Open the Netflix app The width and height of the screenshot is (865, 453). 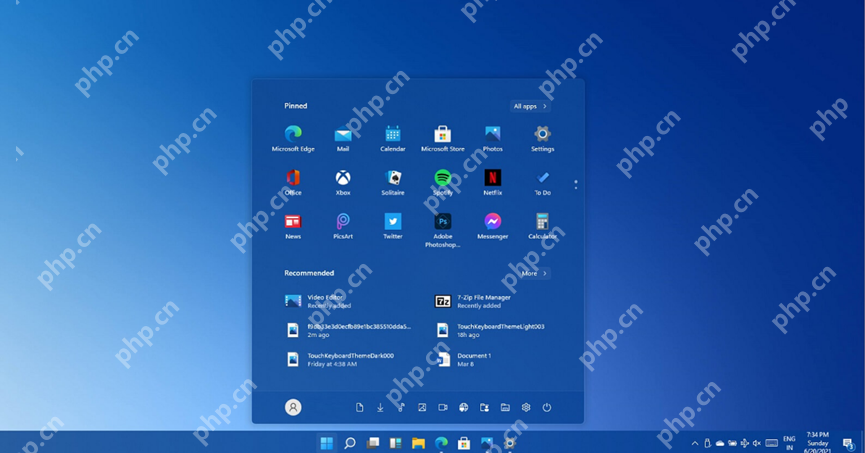[493, 182]
